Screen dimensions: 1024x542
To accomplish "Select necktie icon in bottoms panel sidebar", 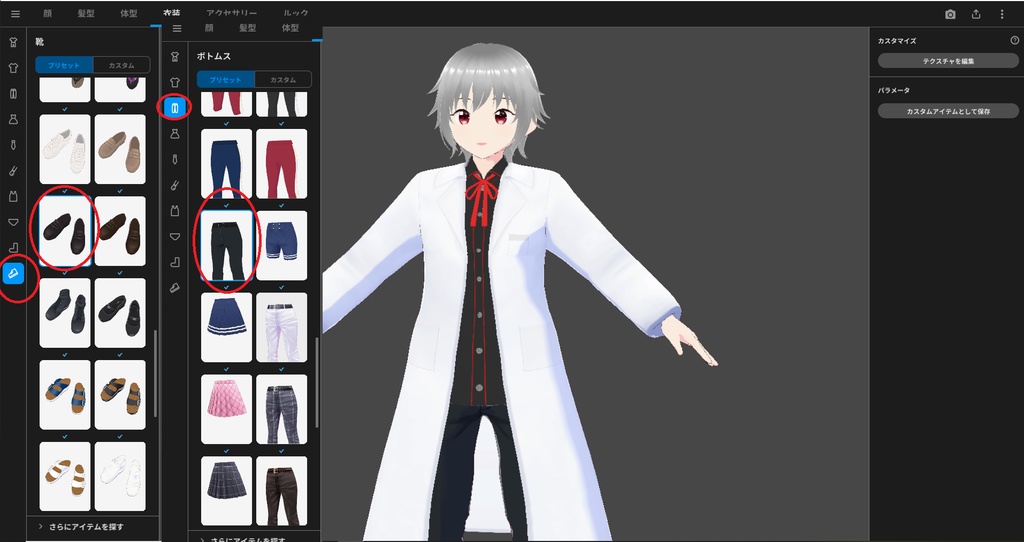I will point(174,159).
